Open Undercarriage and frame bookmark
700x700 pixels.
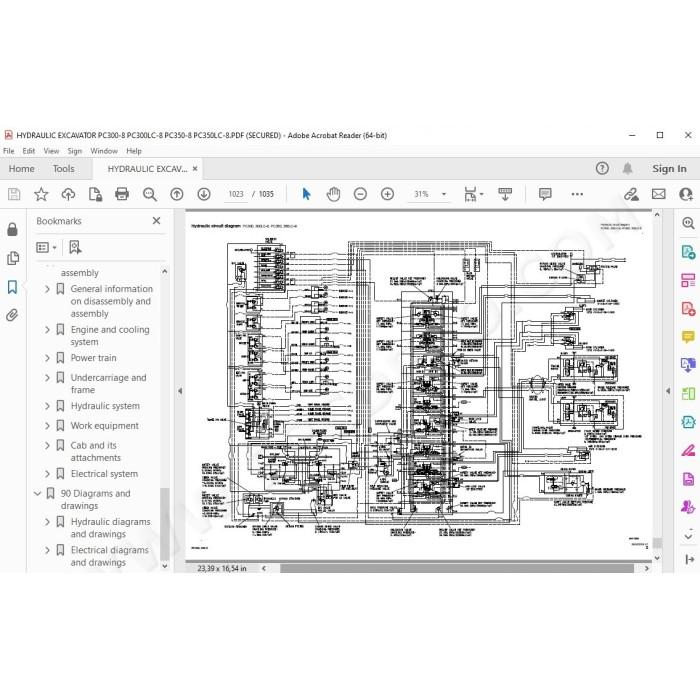coord(108,383)
